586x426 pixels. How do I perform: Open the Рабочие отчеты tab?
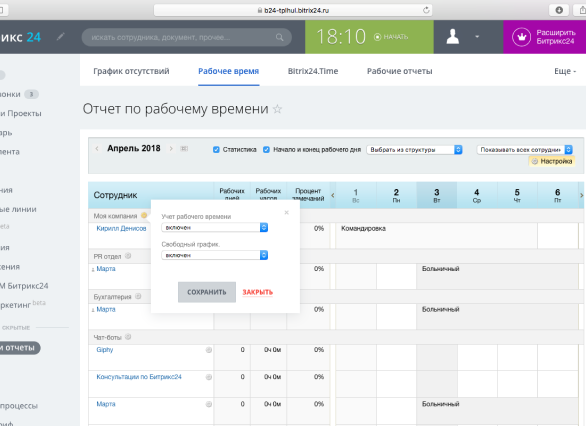(400, 71)
